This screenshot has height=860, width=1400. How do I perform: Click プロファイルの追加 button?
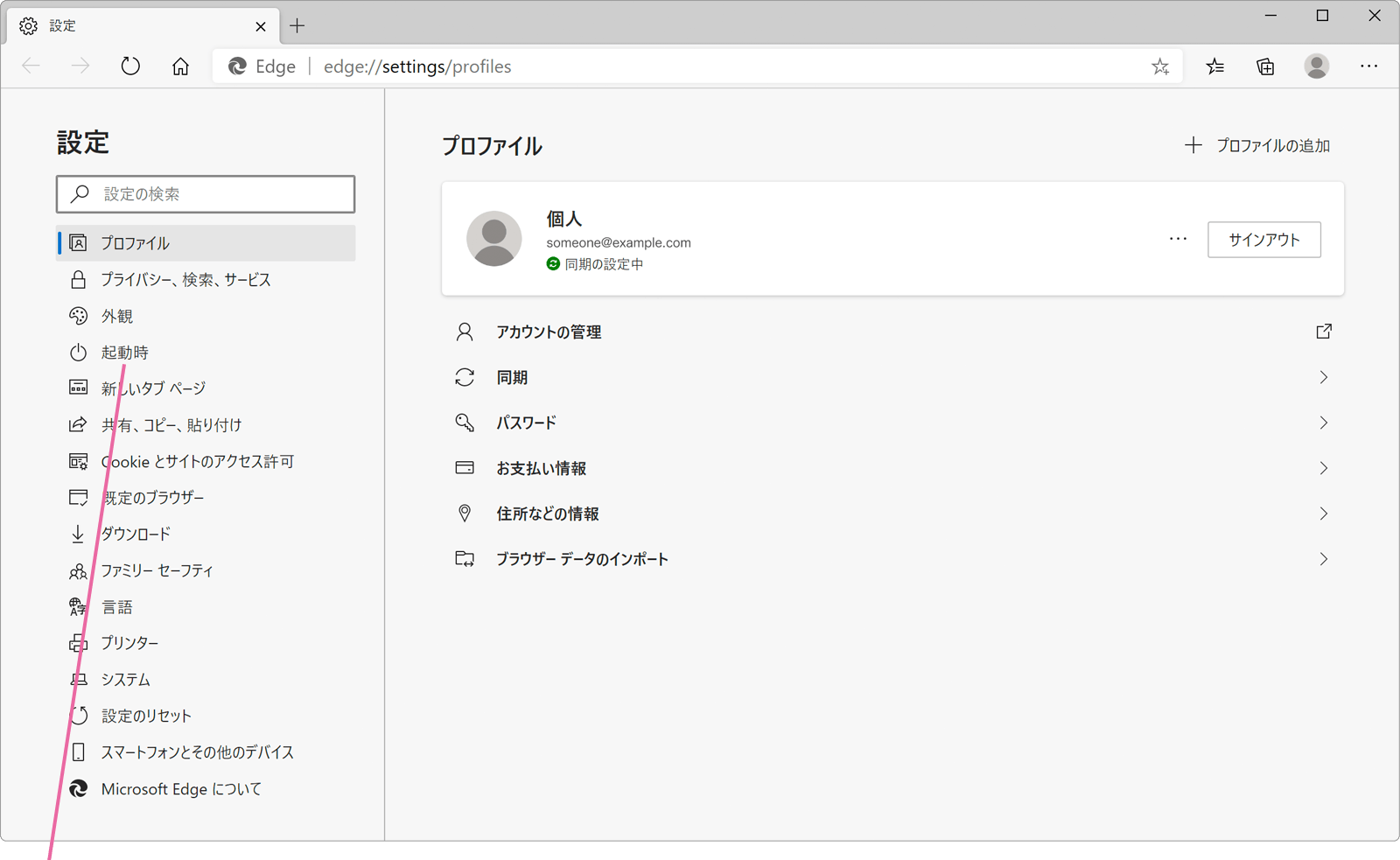tap(1257, 146)
